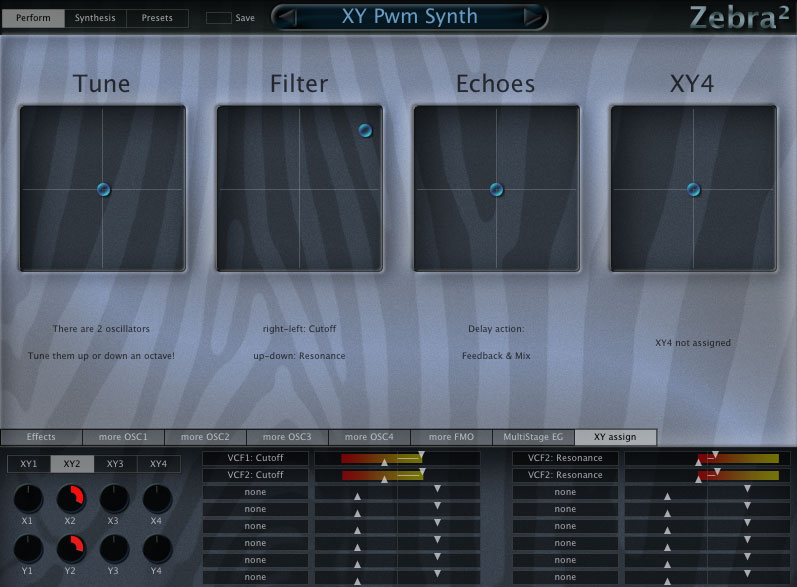Click the X1 knob
The height and width of the screenshot is (587, 797).
(x=28, y=498)
